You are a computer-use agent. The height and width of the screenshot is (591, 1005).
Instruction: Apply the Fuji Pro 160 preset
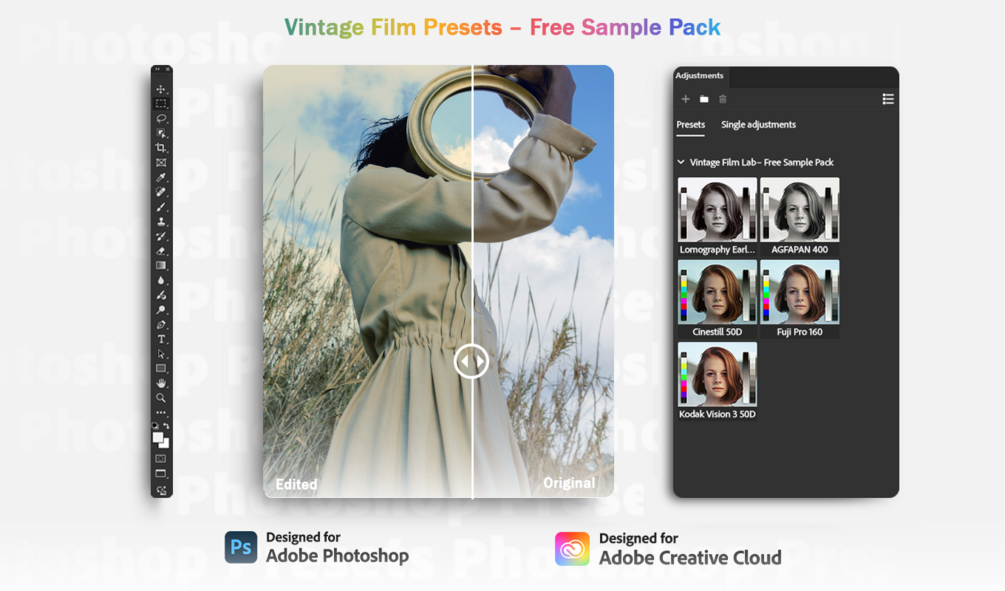click(x=799, y=299)
